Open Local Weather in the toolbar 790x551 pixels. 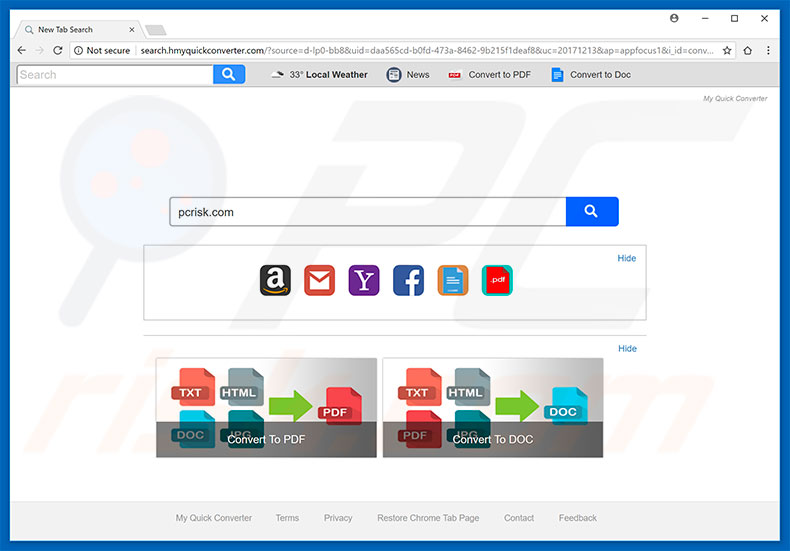coord(320,75)
